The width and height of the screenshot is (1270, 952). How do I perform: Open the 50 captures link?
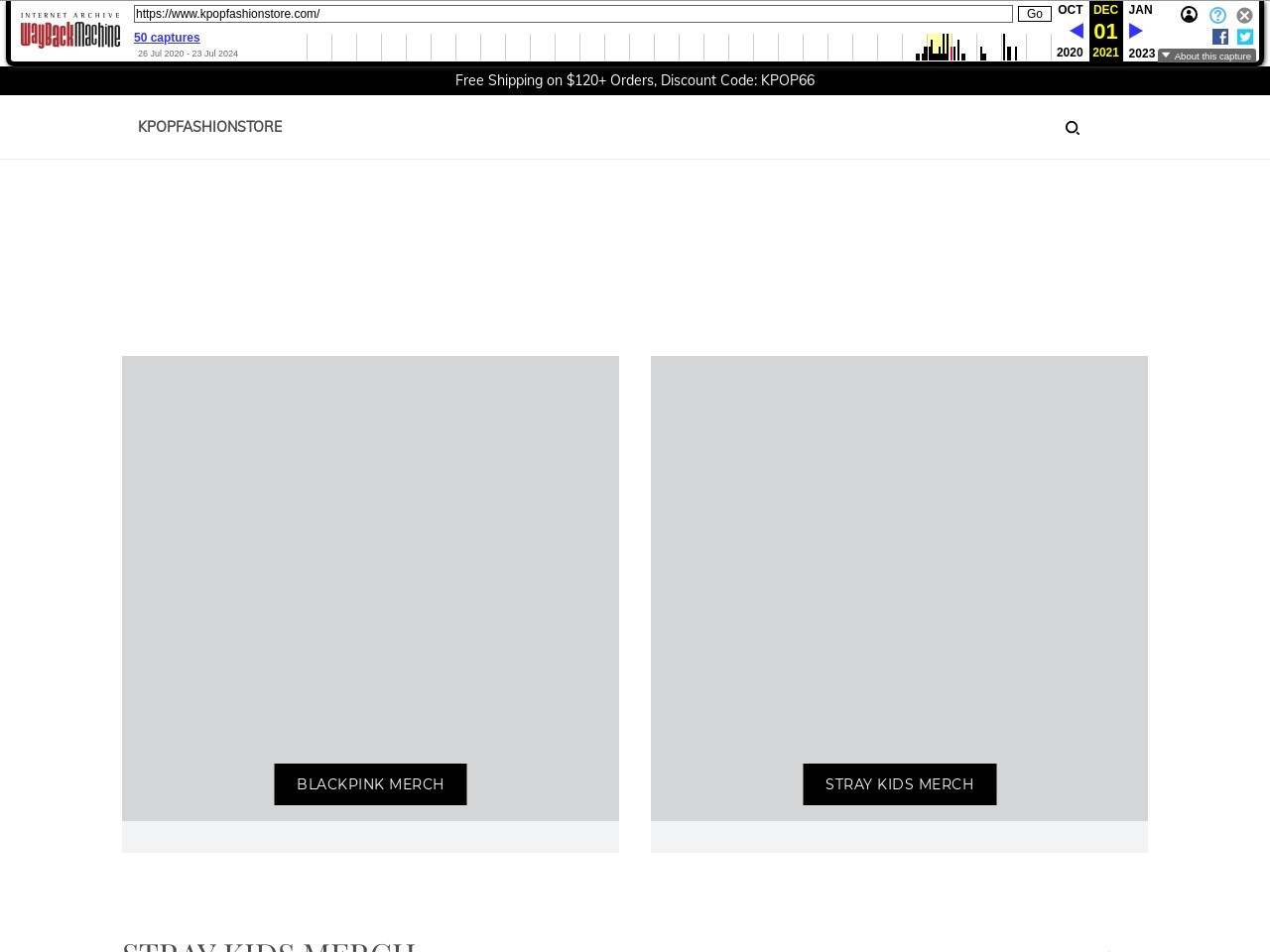pos(167,38)
